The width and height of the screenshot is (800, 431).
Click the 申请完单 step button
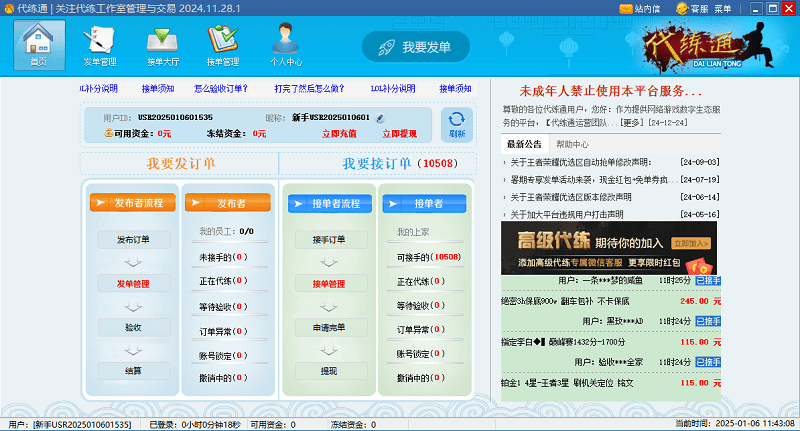tap(331, 327)
